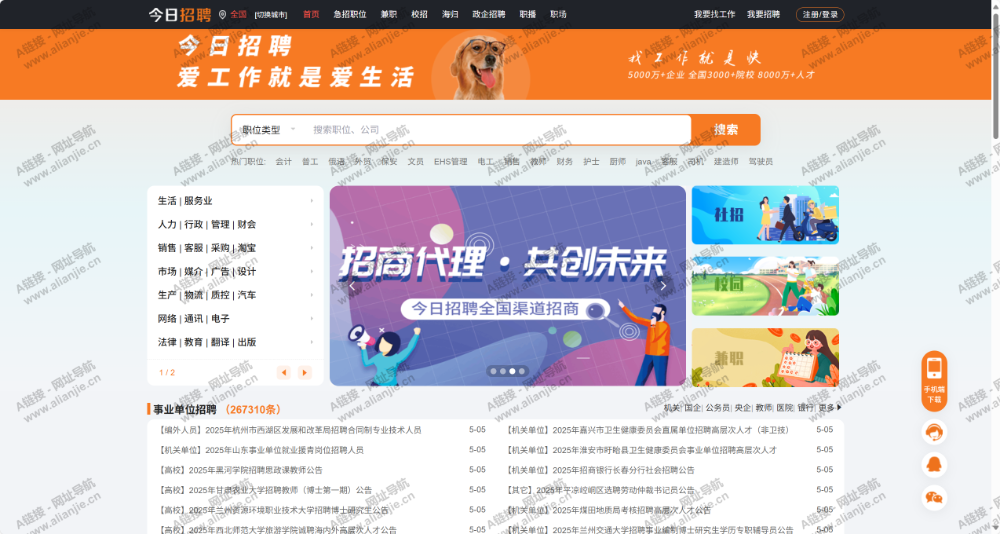Viewport: 1000px width, 534px height.
Task: Open customer service headset icon
Action: point(934,431)
